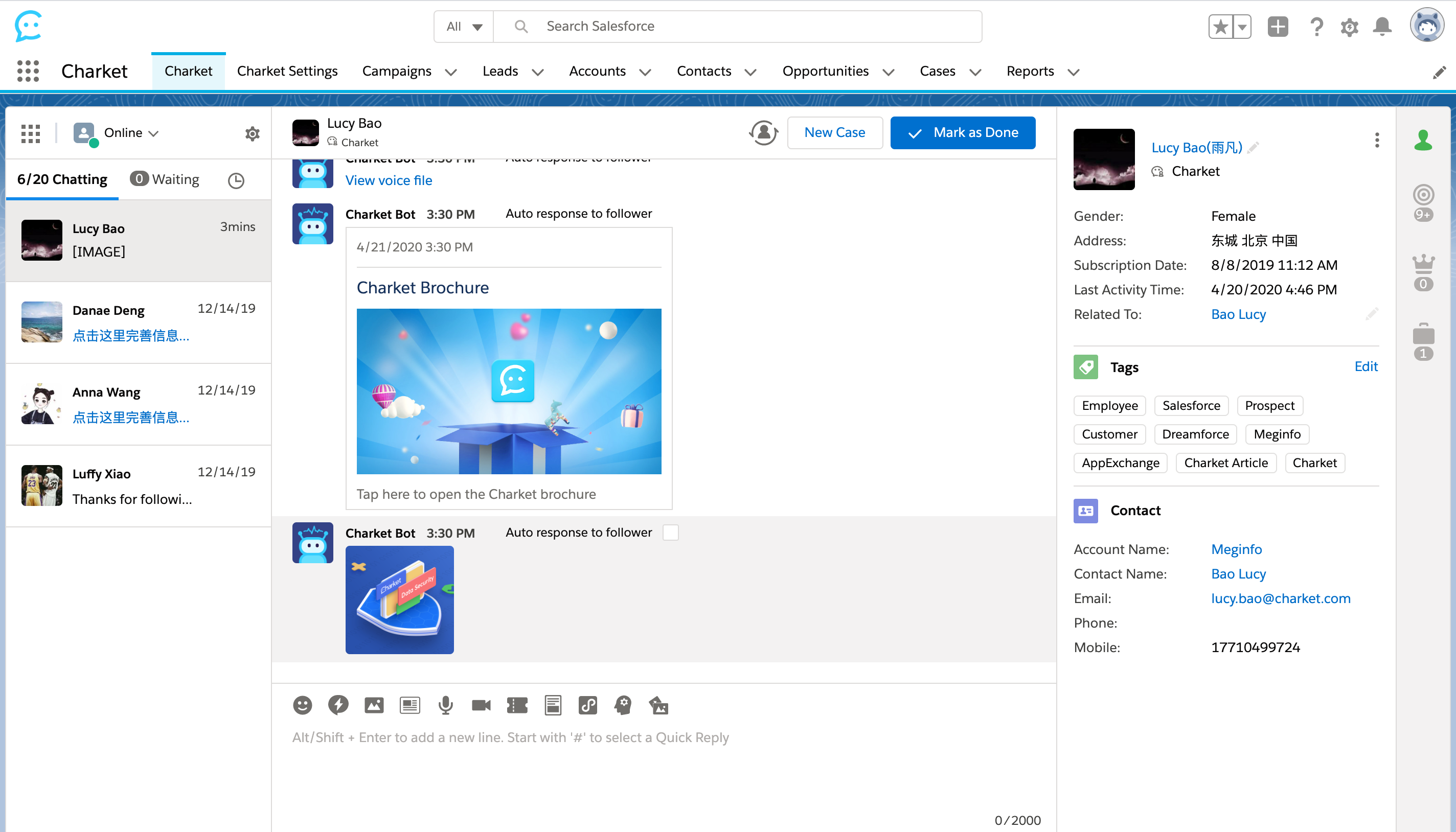Open chat list settings gear
The width and height of the screenshot is (1456, 832).
pyautogui.click(x=252, y=133)
